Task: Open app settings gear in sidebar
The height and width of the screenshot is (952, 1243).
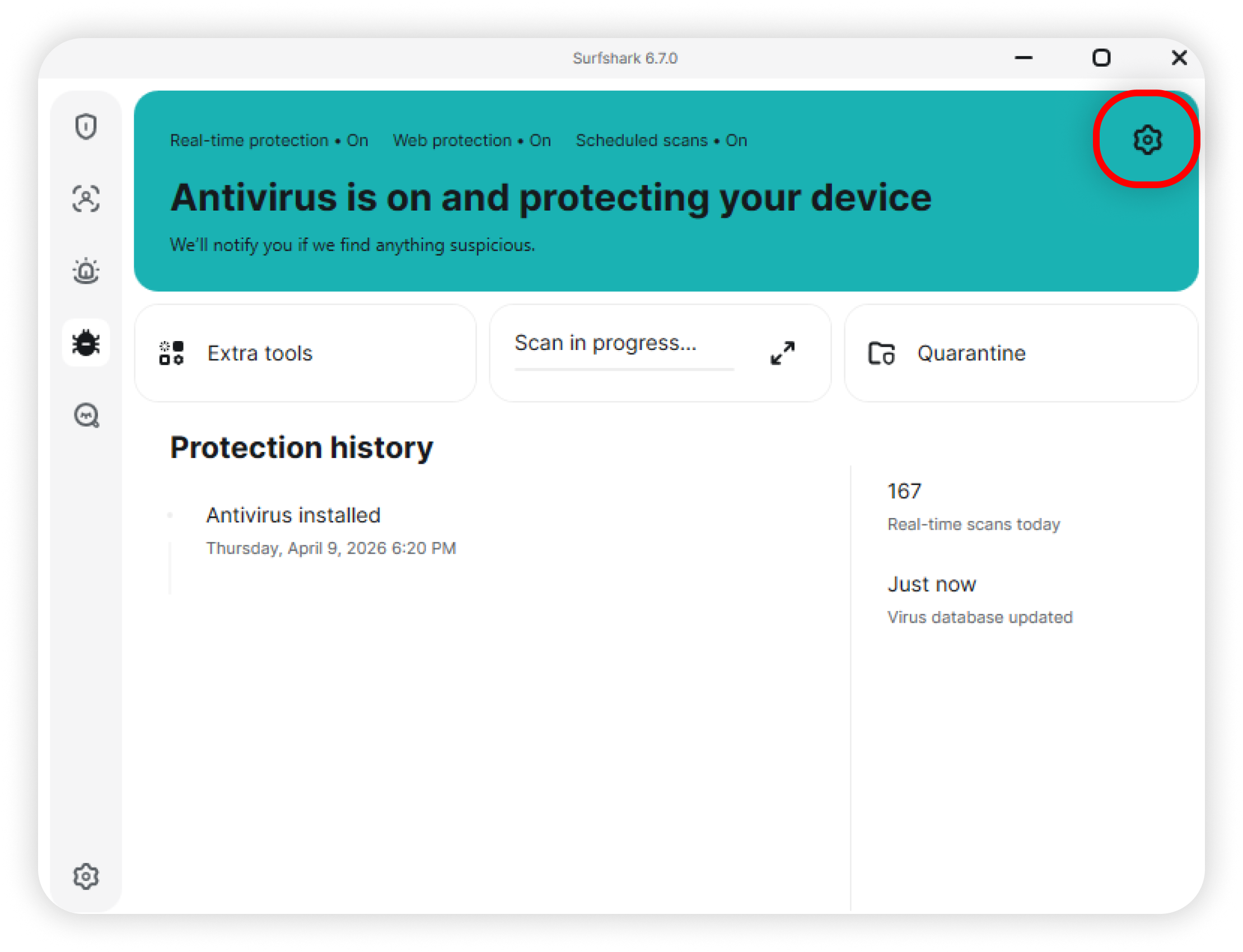Action: (x=86, y=876)
